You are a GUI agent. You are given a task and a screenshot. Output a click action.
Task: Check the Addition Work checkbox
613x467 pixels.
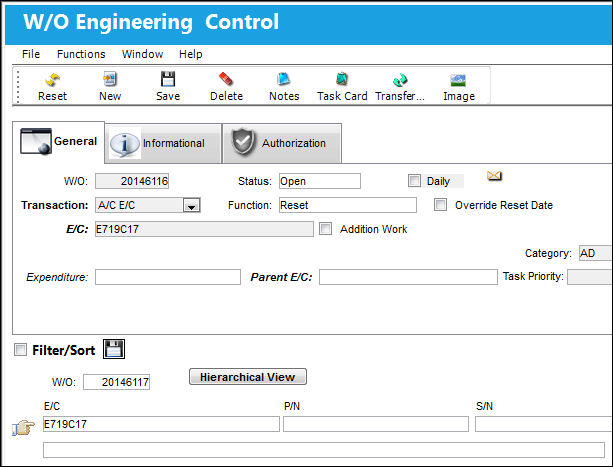click(325, 229)
